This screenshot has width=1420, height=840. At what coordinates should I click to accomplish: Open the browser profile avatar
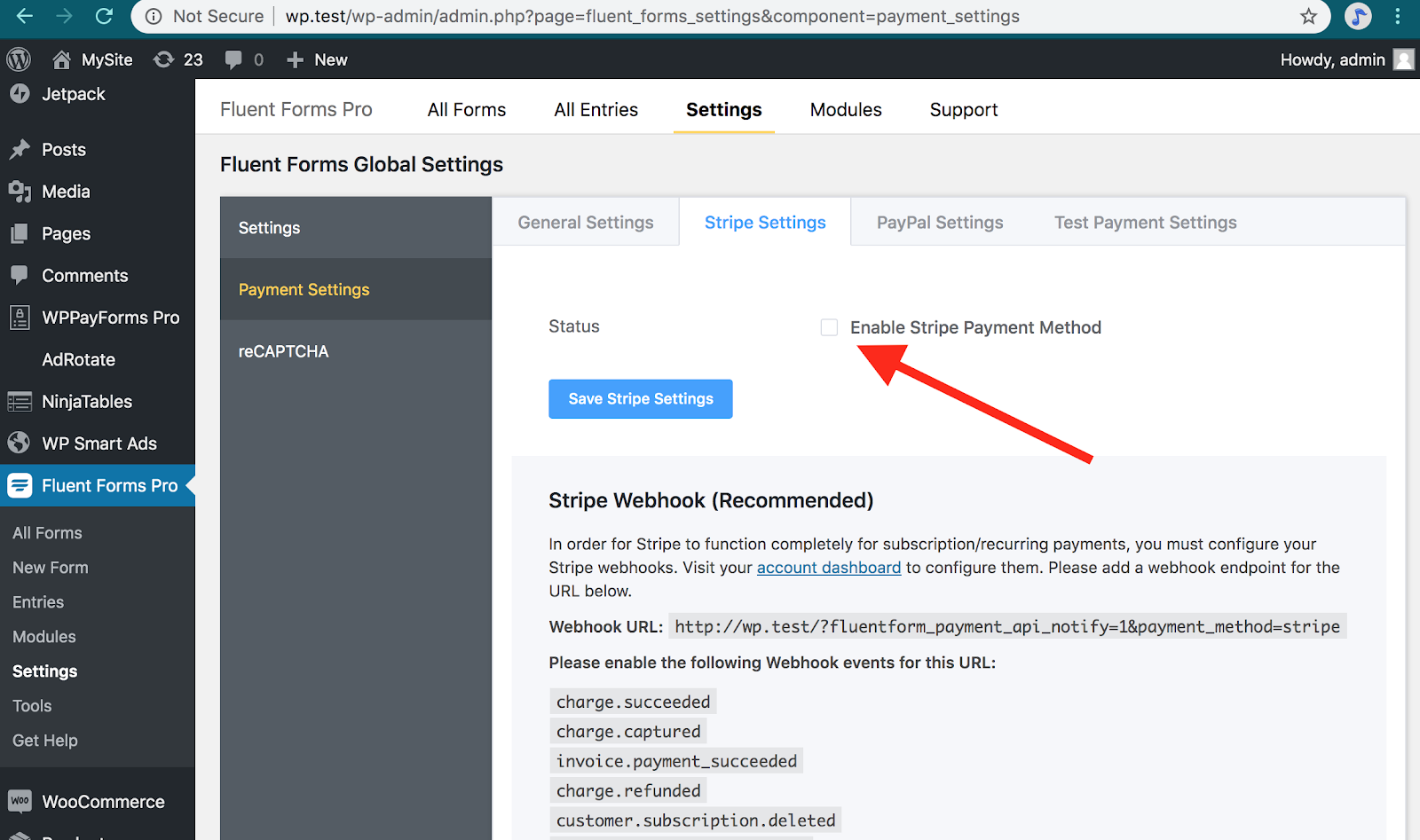click(1358, 16)
